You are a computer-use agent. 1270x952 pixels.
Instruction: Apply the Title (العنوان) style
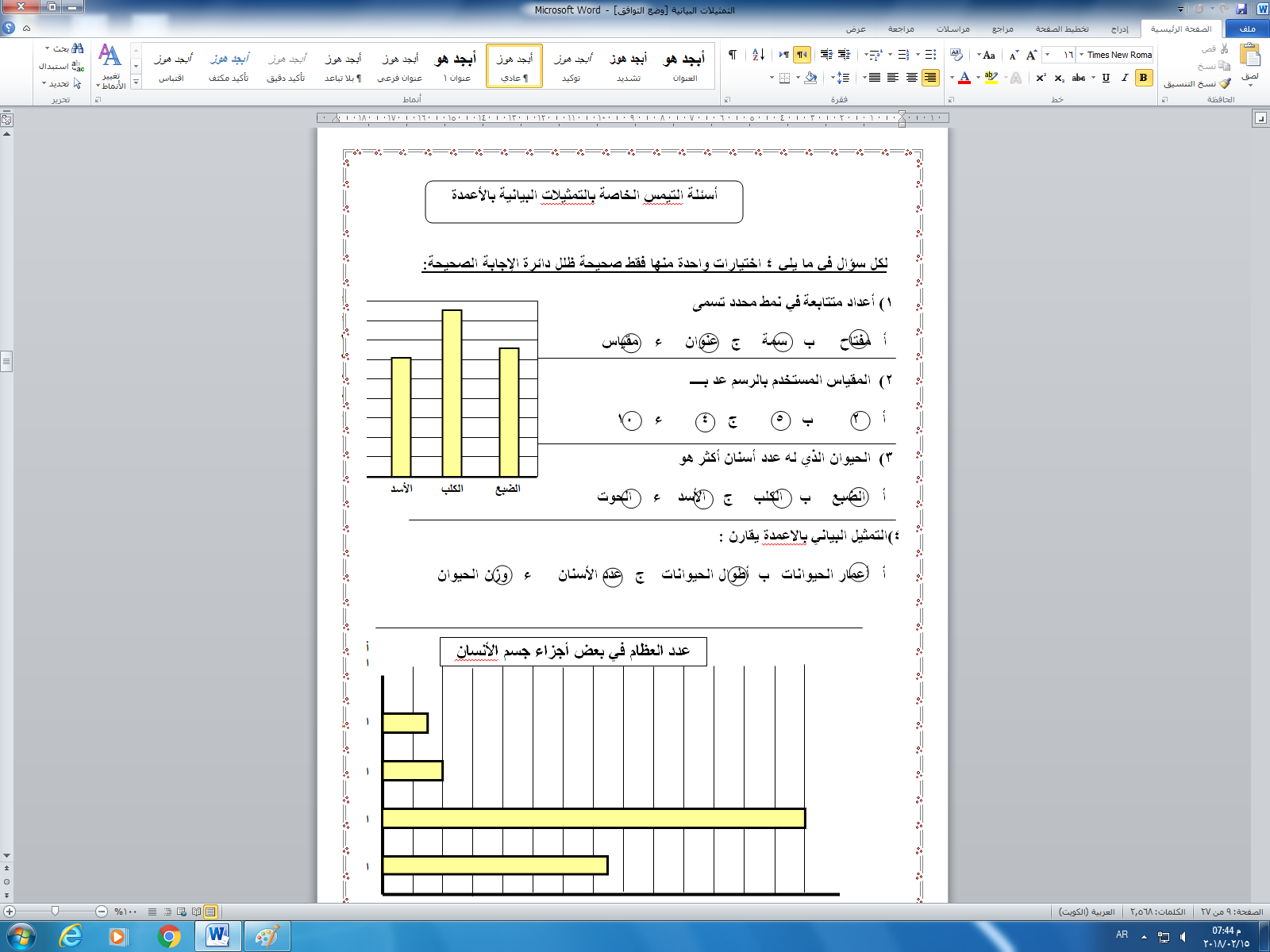(x=685, y=66)
